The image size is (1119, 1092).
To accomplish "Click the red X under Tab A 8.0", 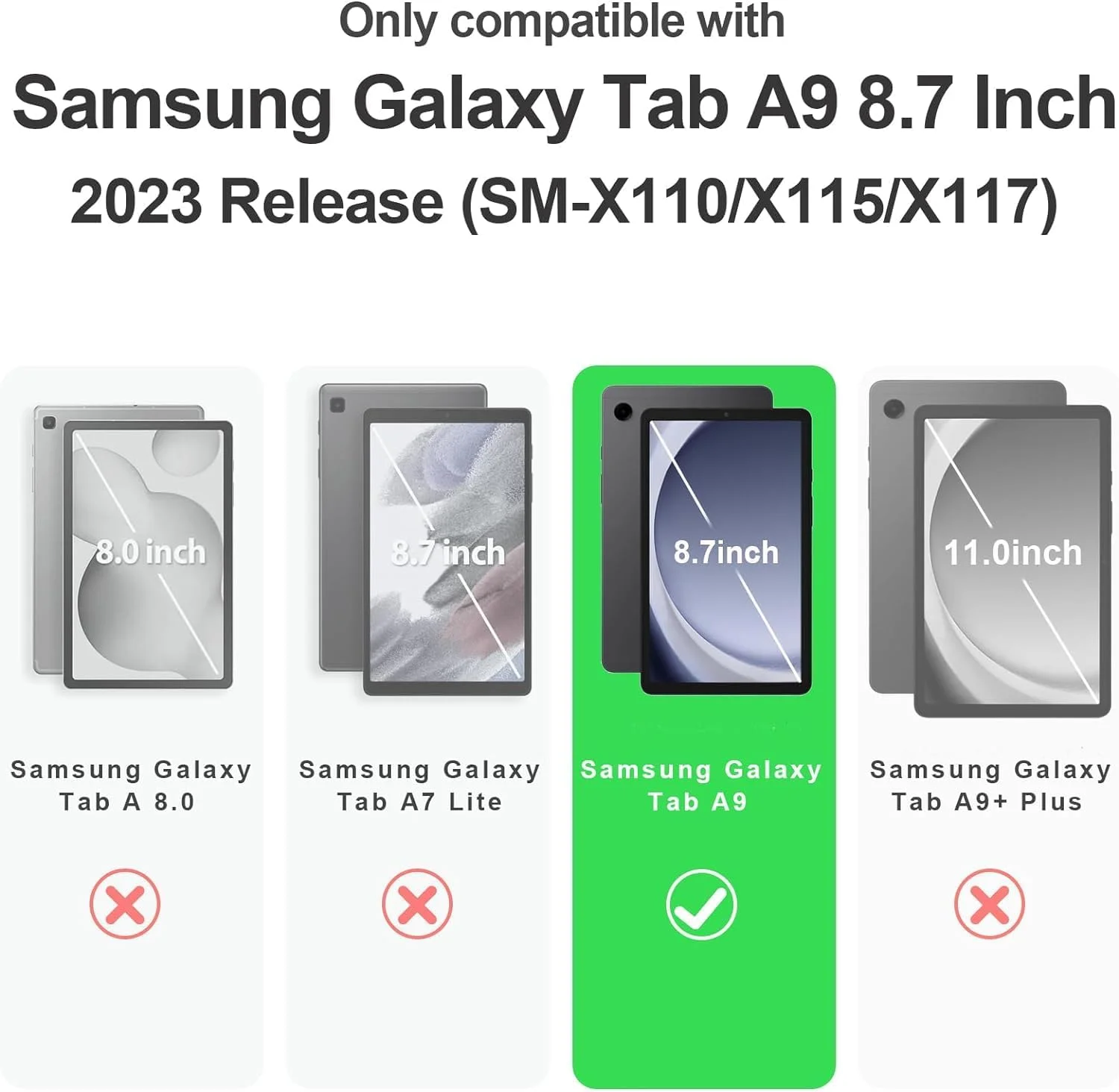I will [125, 903].
